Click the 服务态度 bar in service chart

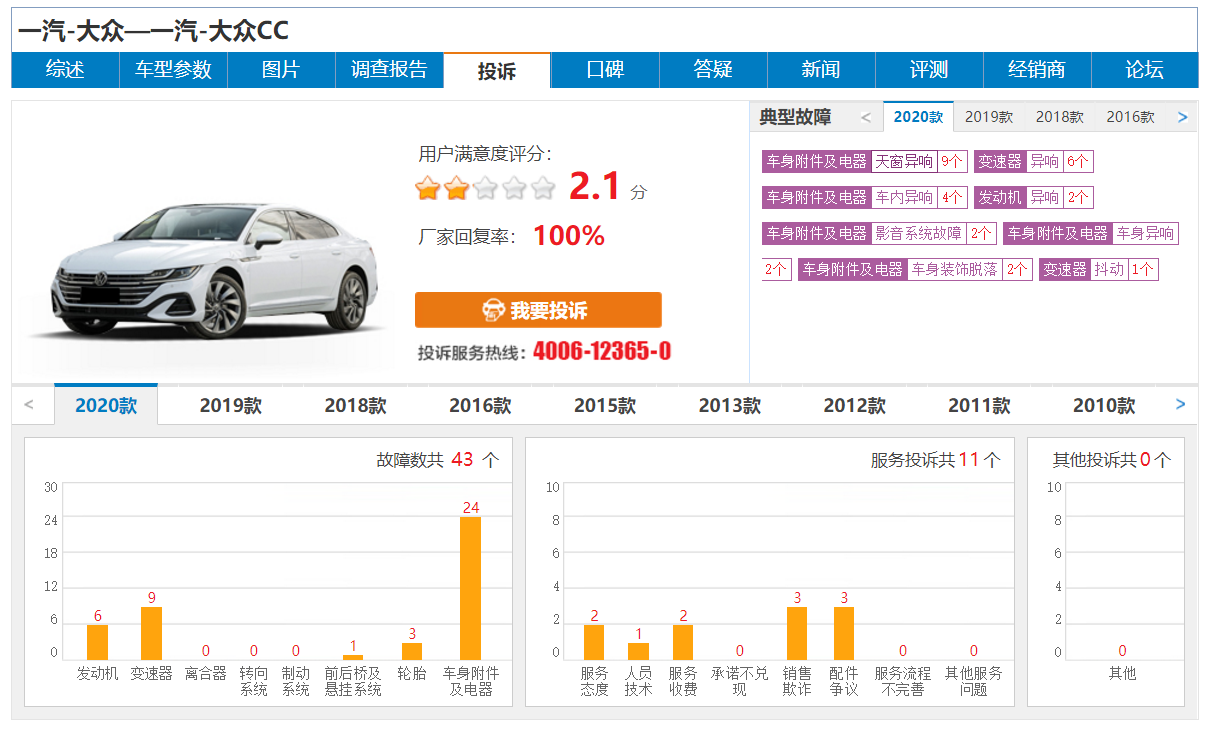tap(594, 642)
